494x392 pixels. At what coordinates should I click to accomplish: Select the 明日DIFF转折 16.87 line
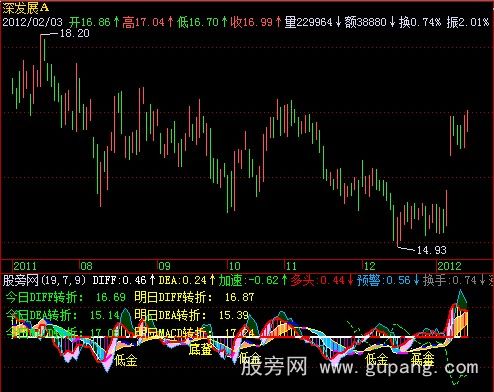[194, 297]
